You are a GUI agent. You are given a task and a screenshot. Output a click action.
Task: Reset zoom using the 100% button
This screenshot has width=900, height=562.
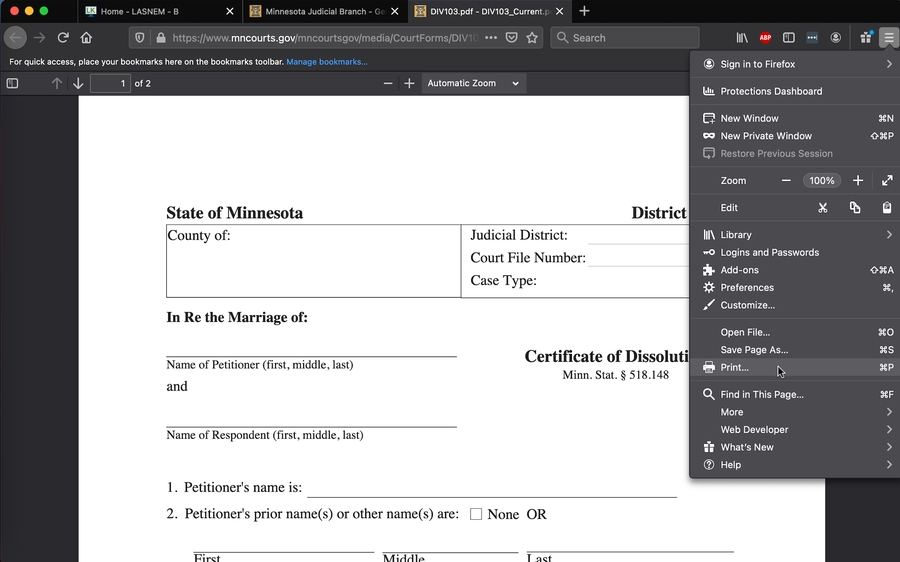point(822,181)
